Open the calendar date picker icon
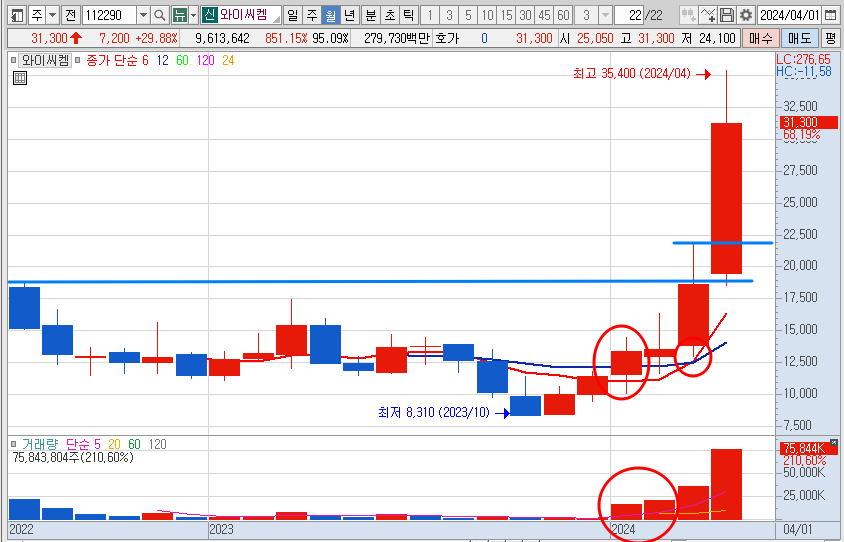The height and width of the screenshot is (542, 844). point(831,15)
